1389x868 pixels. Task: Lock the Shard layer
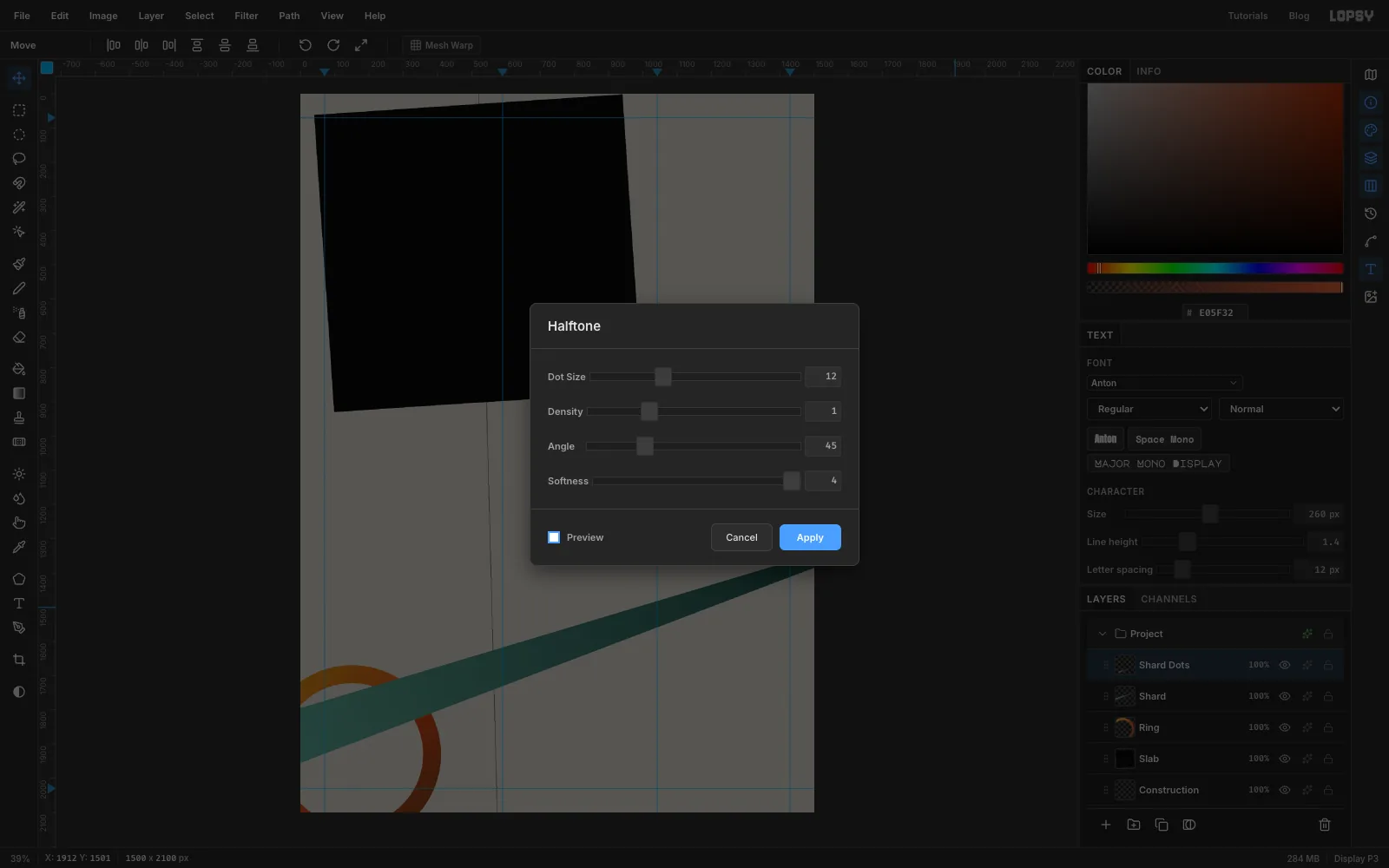[x=1328, y=696]
